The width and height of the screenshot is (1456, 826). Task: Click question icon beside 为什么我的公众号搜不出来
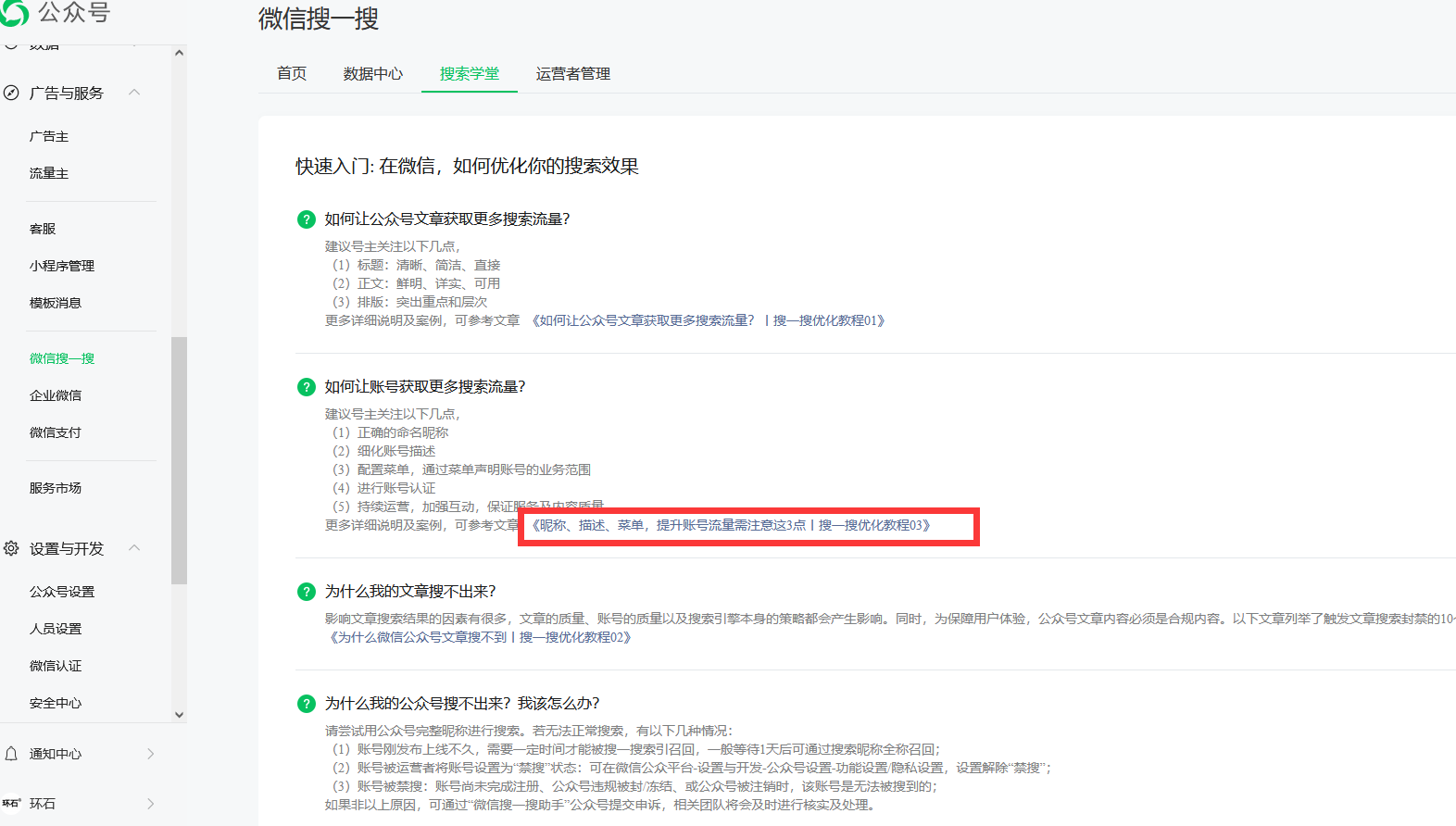(307, 704)
